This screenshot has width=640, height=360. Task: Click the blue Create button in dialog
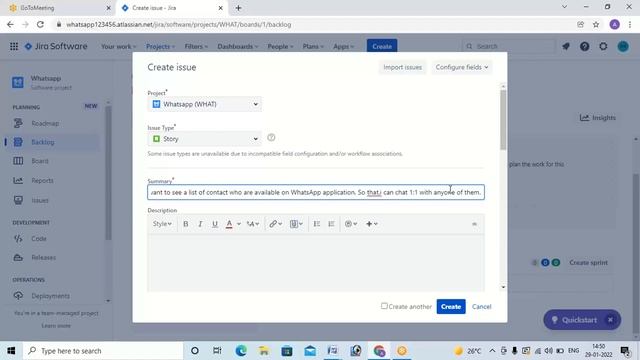click(x=451, y=307)
